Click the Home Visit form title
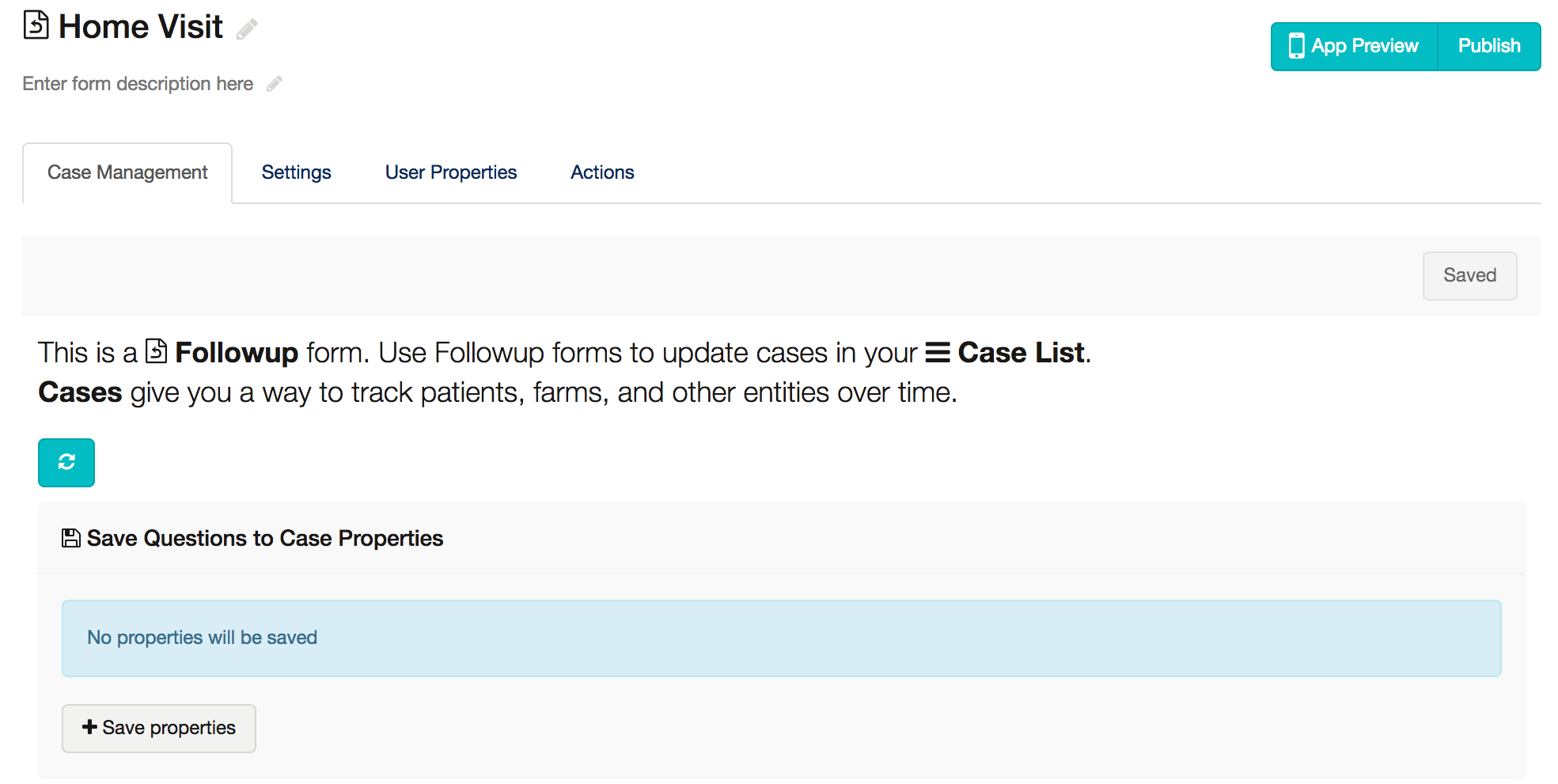Image resolution: width=1558 pixels, height=784 pixels. point(141,27)
